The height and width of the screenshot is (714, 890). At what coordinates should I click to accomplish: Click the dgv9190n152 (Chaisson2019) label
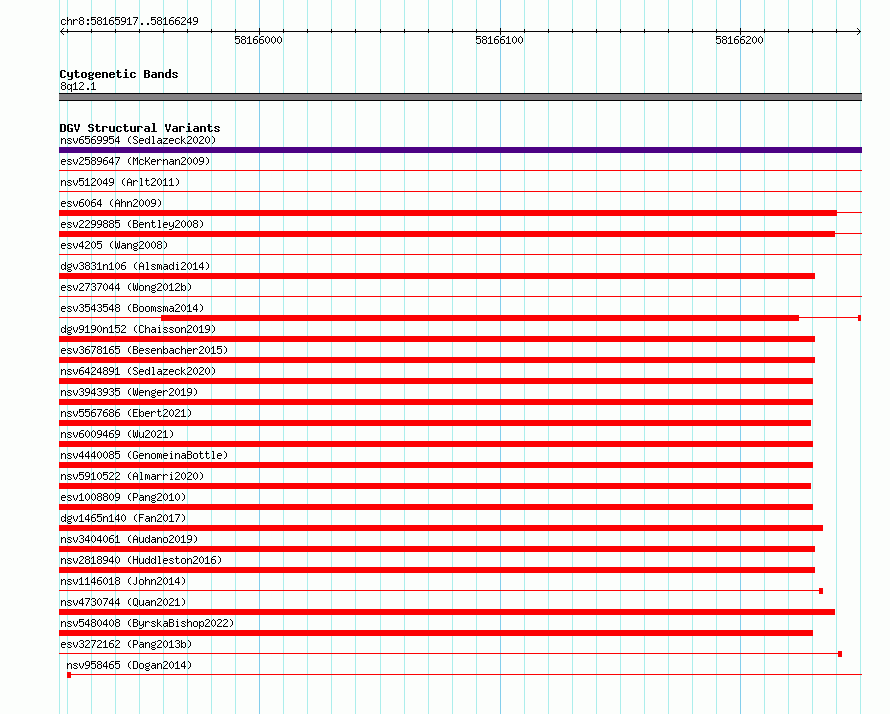click(138, 329)
